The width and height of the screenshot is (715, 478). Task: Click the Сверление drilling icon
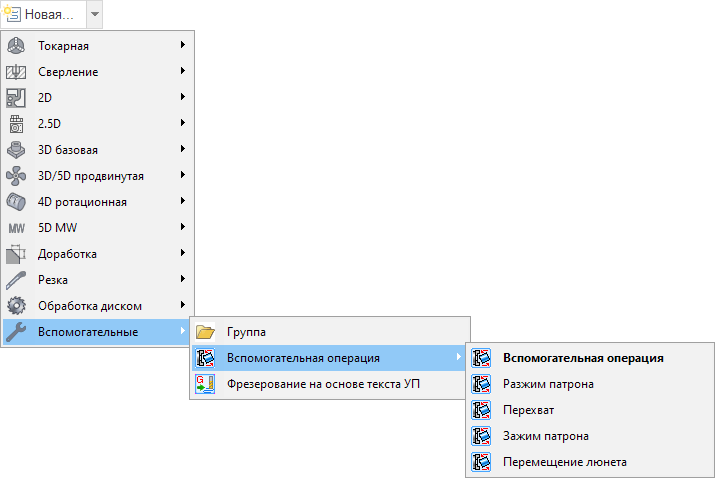(16, 72)
